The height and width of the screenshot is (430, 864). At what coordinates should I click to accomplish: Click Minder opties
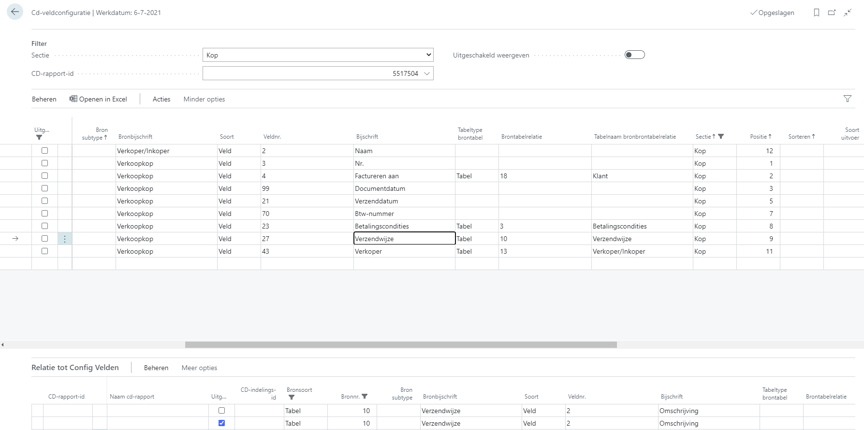tap(204, 99)
